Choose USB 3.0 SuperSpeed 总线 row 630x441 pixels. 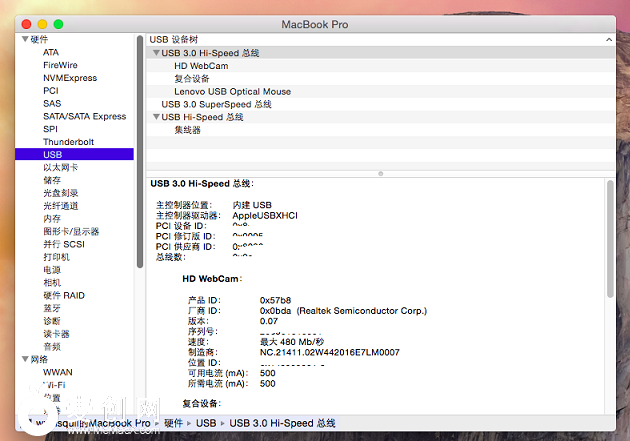click(216, 104)
